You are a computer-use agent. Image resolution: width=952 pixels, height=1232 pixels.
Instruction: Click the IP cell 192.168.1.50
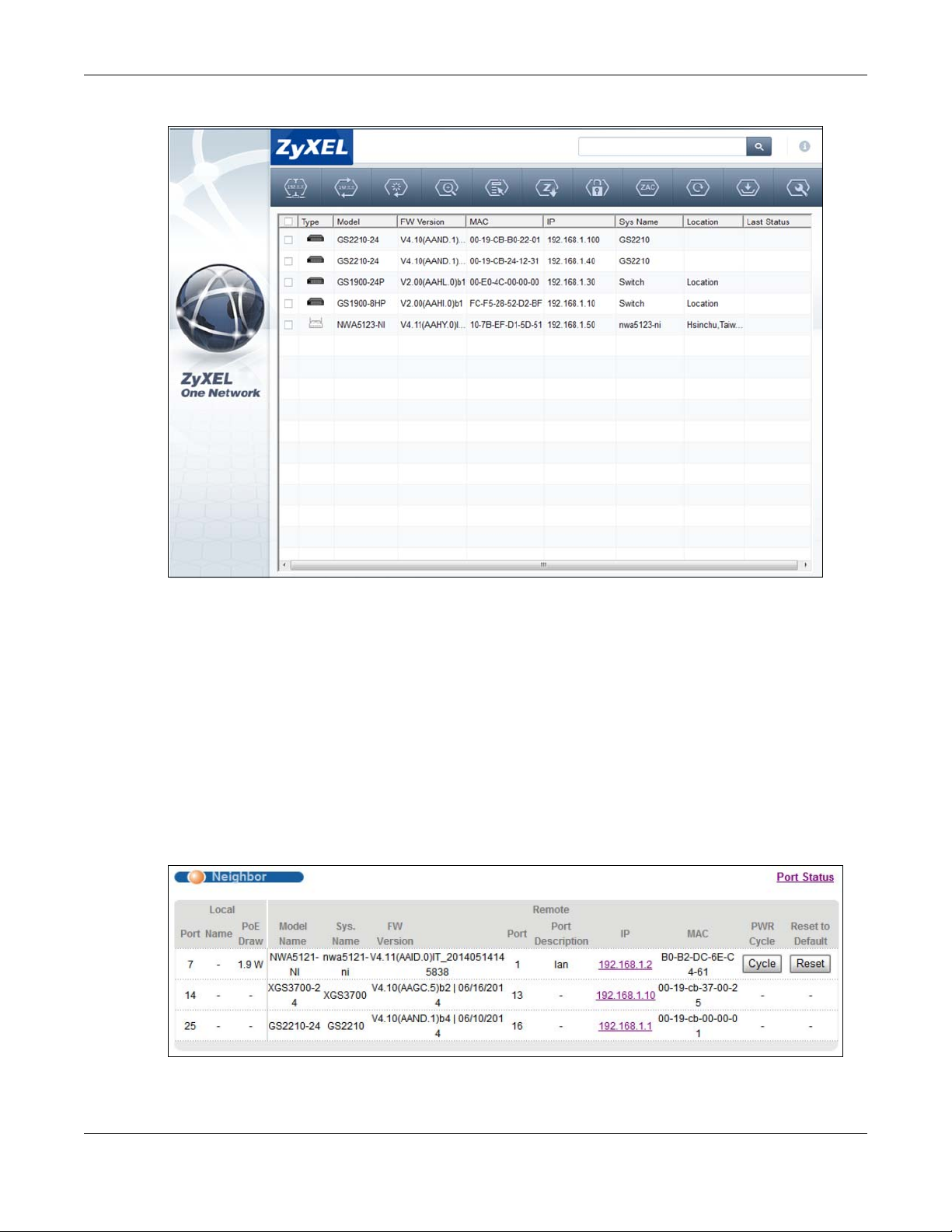571,325
